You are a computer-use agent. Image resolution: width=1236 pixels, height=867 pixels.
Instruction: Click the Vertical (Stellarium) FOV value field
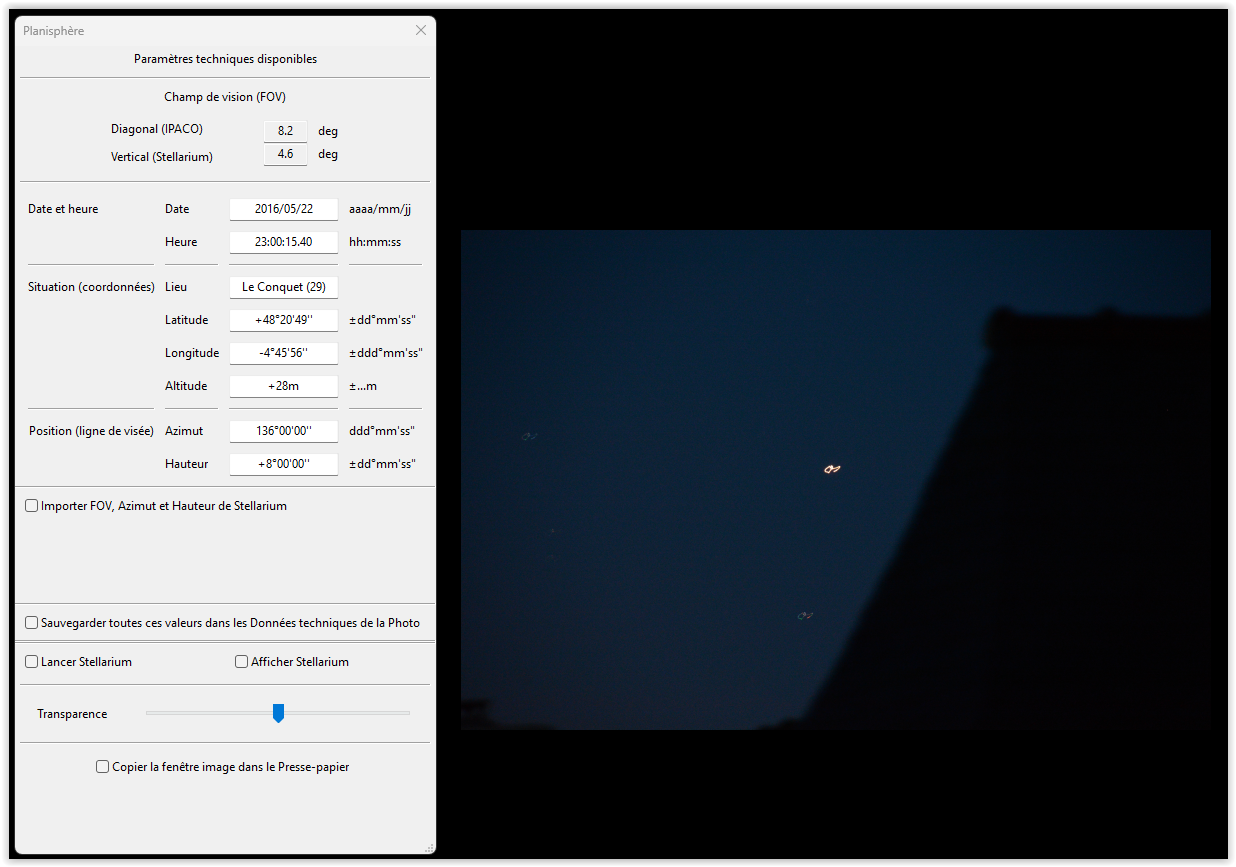click(285, 155)
